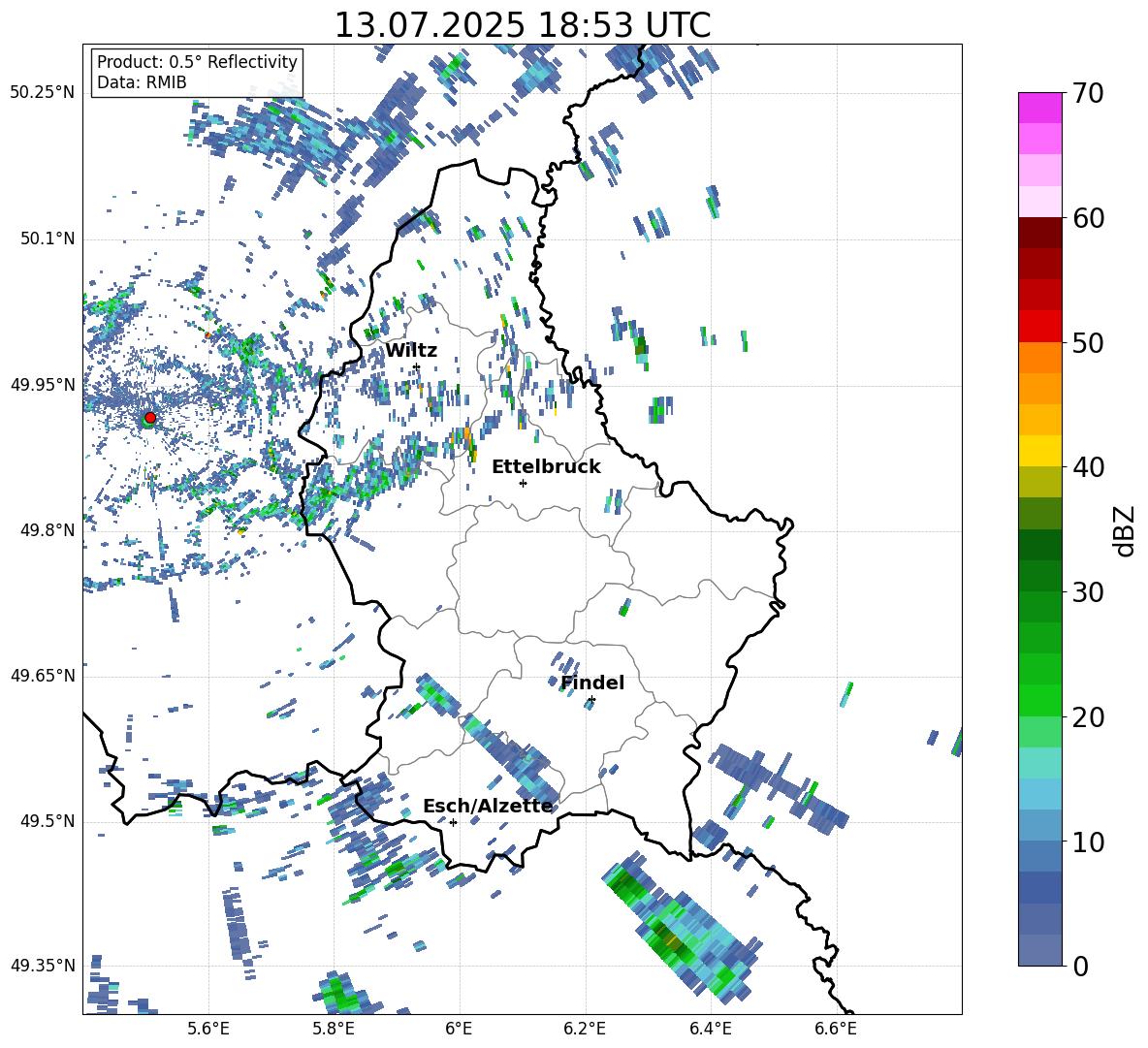The width and height of the screenshot is (1148, 1048).
Task: Click the dark red colorbar segment below 60
Action: click(x=1039, y=233)
